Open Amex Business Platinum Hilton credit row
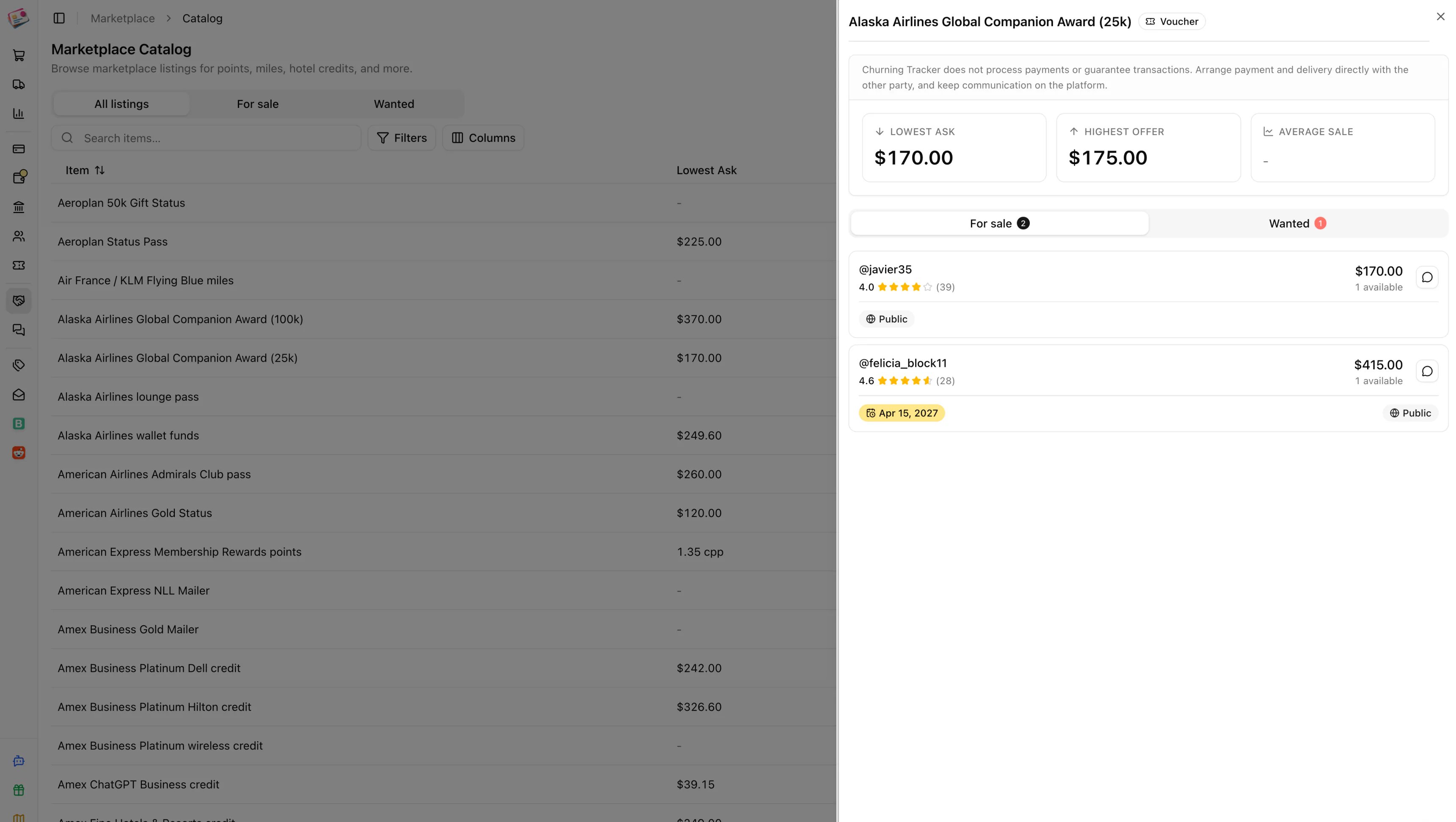This screenshot has width=1456, height=822. pos(444,707)
